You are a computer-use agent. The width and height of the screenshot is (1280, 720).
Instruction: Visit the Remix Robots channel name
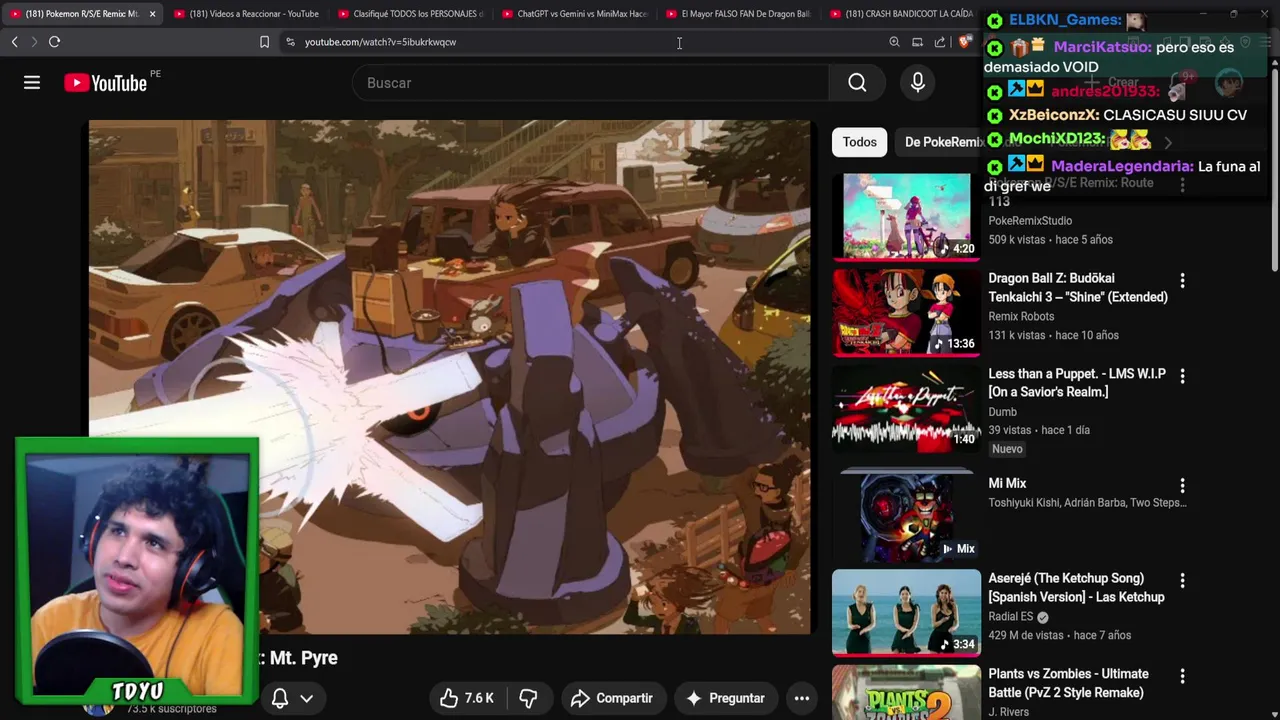pyautogui.click(x=1021, y=316)
